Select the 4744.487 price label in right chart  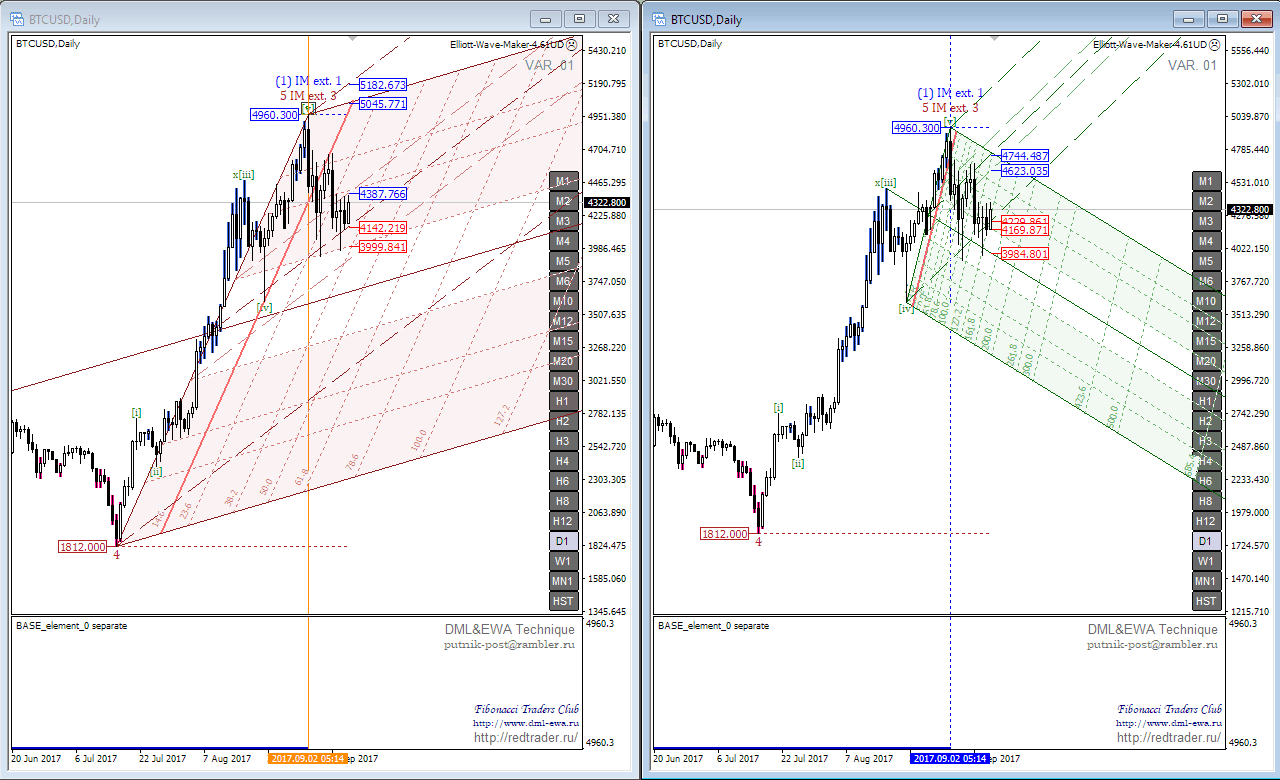[x=1025, y=156]
